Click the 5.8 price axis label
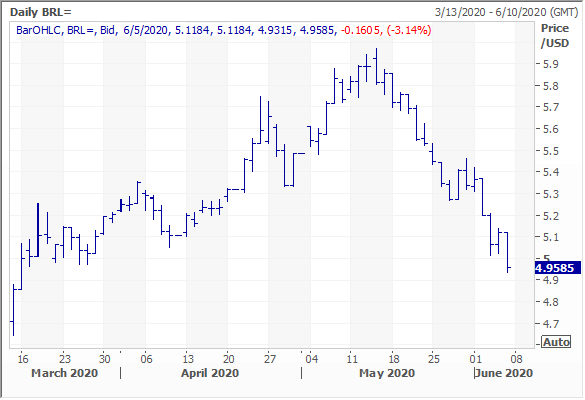The width and height of the screenshot is (585, 400). [551, 86]
